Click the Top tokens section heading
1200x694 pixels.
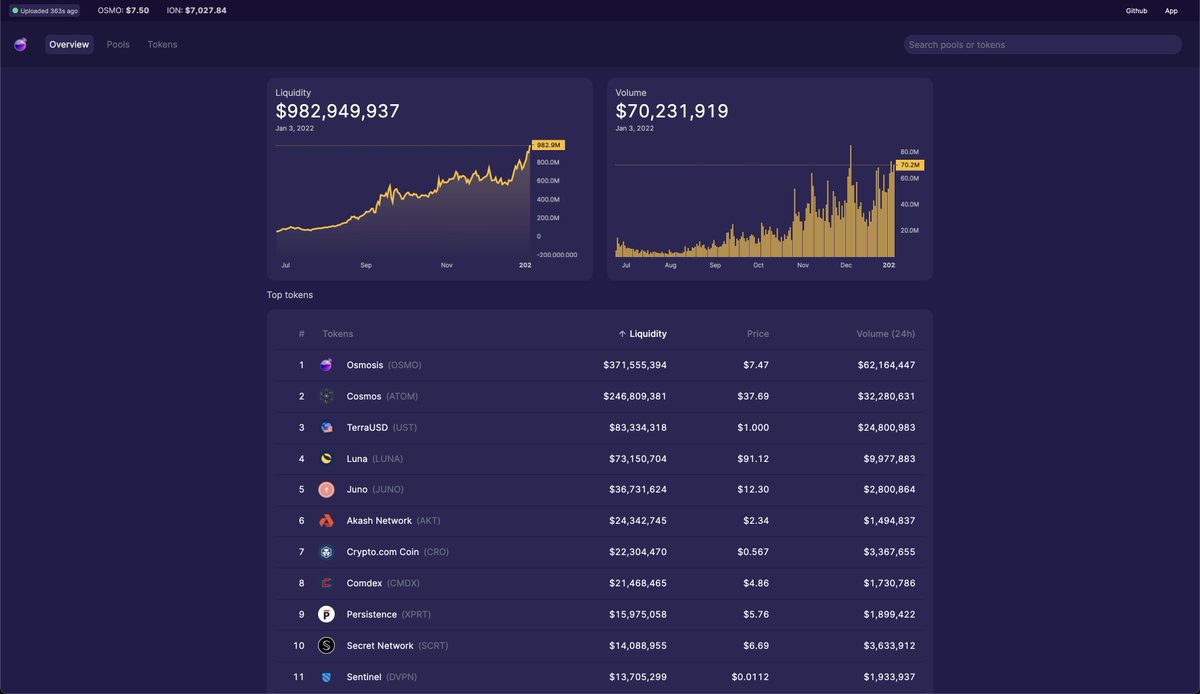(x=290, y=295)
